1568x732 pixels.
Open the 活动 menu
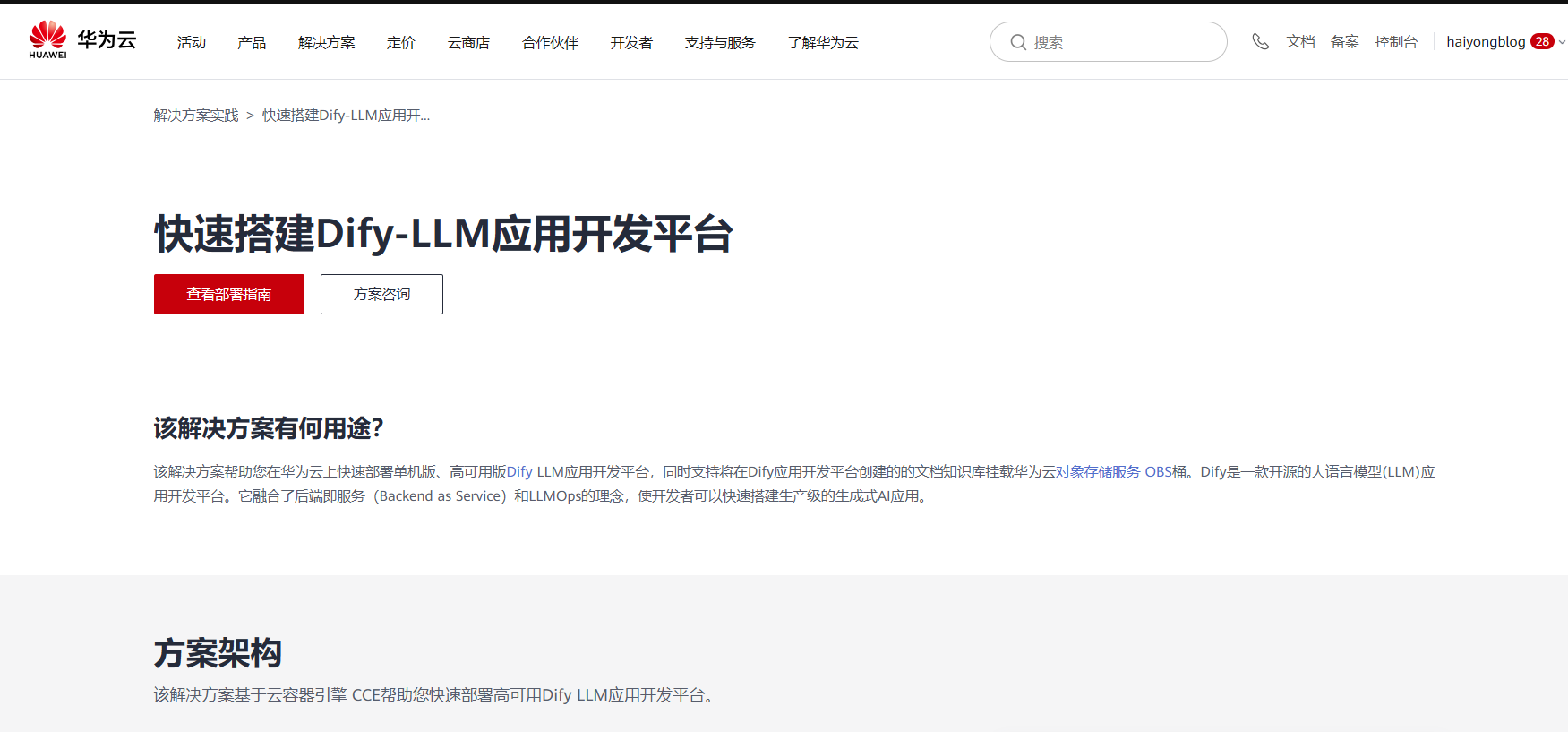(192, 42)
